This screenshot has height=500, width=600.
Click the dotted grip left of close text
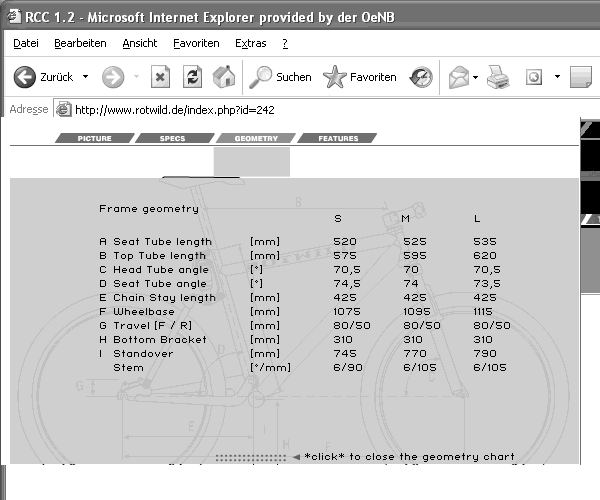click(251, 458)
